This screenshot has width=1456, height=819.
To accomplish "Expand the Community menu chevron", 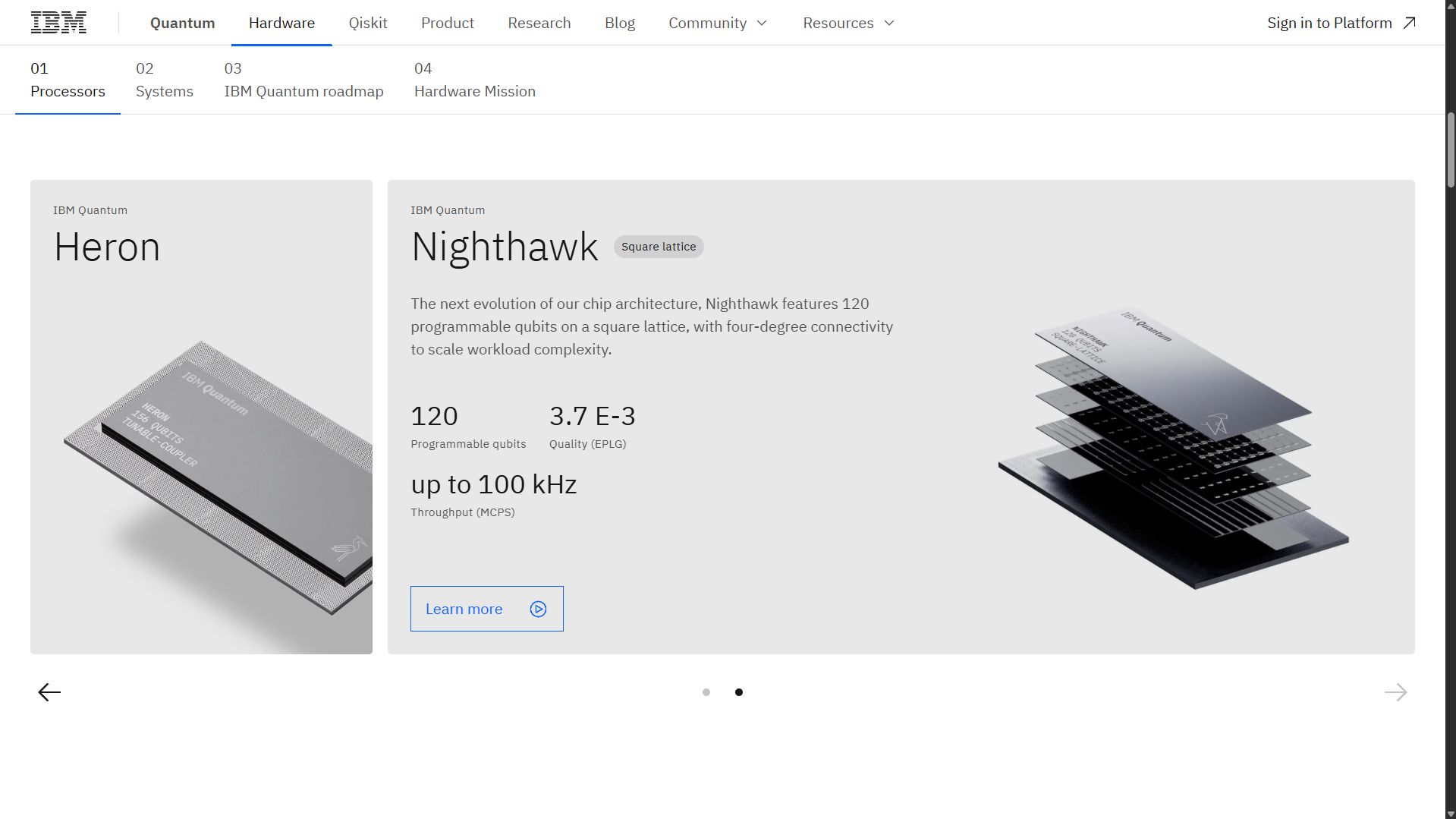I will (x=762, y=23).
